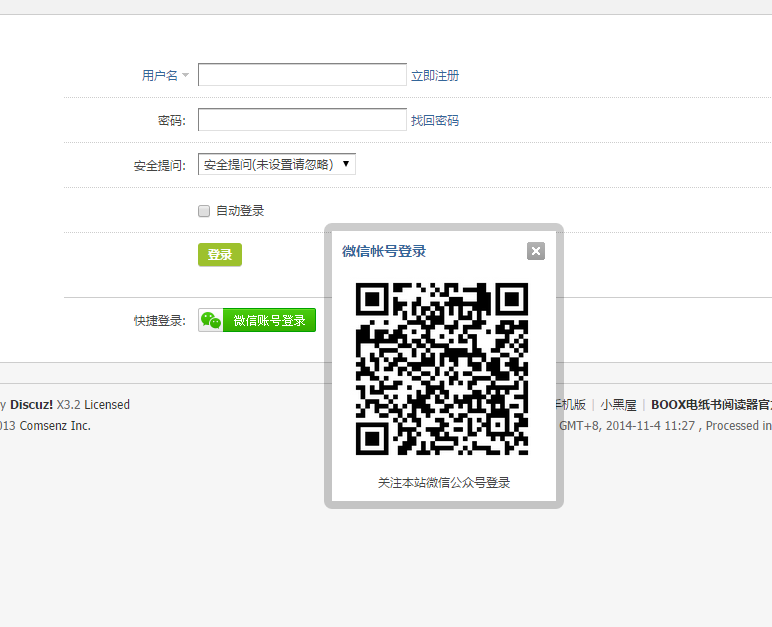
Task: Open the 小黑屋 footer link
Action: (x=618, y=405)
